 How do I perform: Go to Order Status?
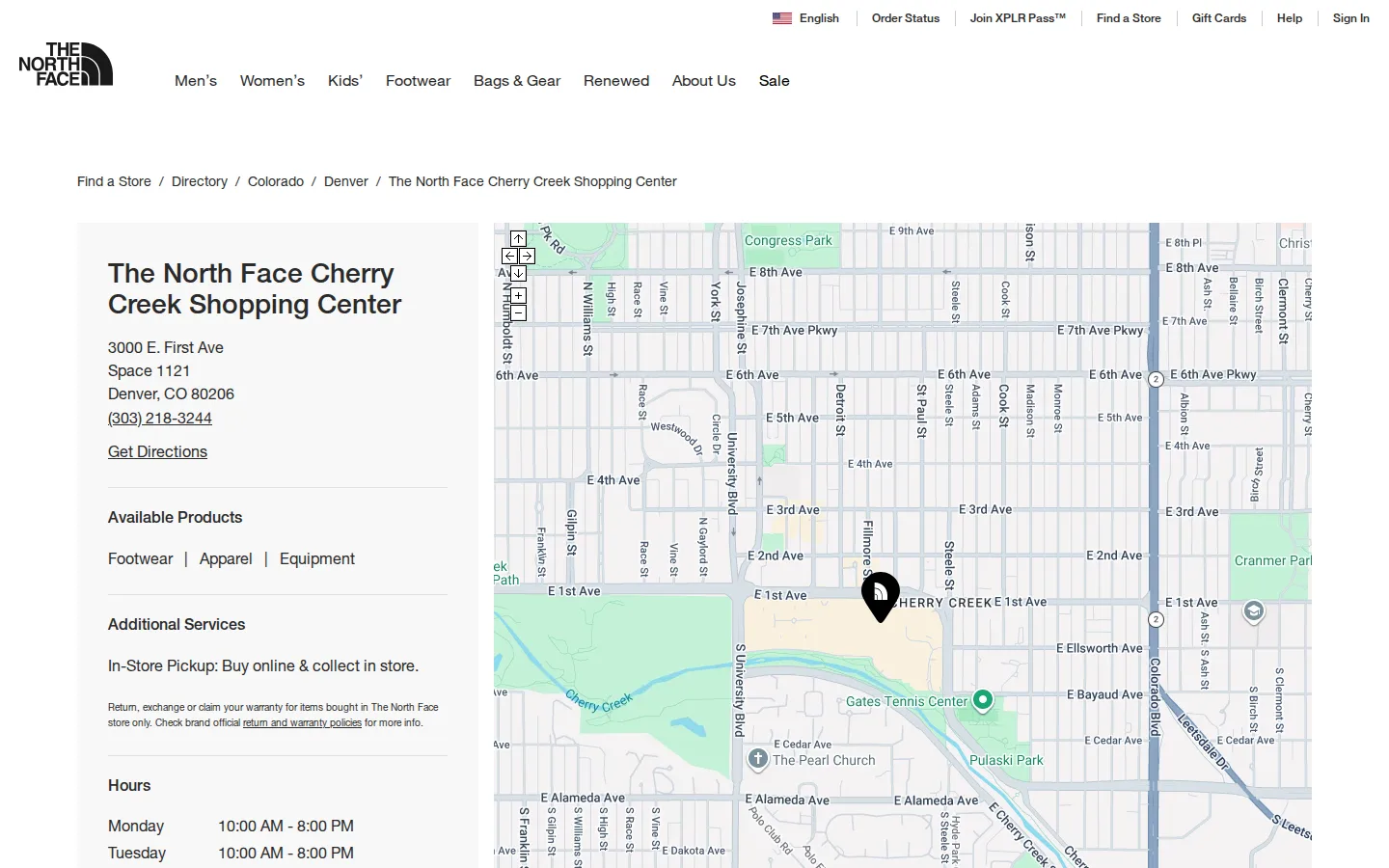pyautogui.click(x=906, y=18)
